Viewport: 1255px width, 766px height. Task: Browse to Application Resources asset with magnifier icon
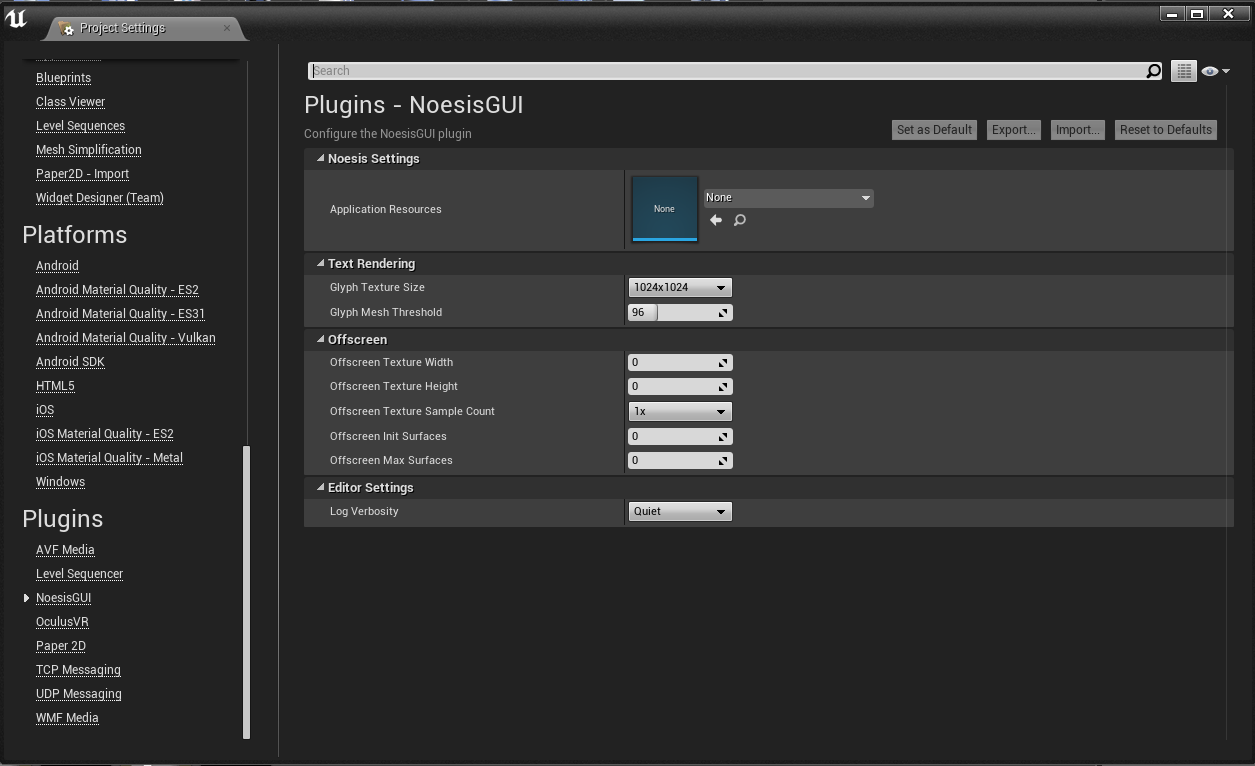(x=738, y=220)
